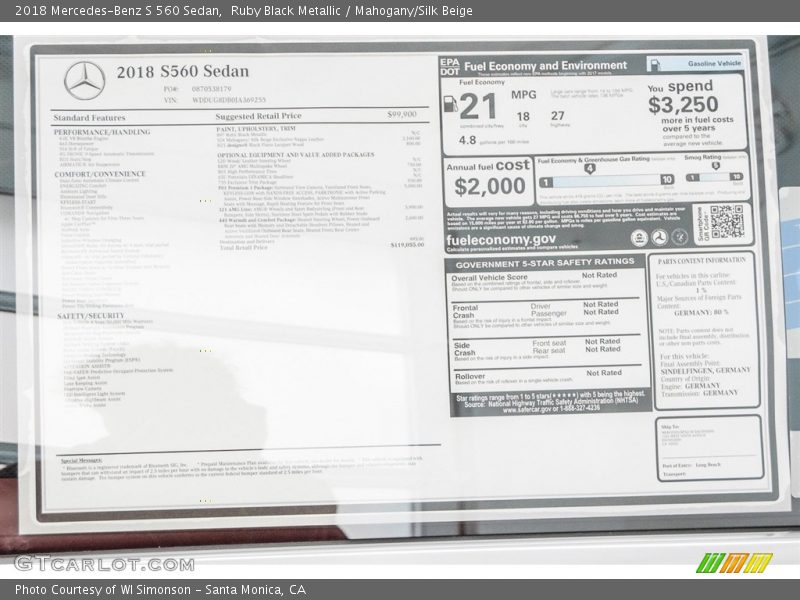This screenshot has height=600, width=800.
Task: Click the Smog Rating 1-to-10 scale bar
Action: [x=715, y=178]
